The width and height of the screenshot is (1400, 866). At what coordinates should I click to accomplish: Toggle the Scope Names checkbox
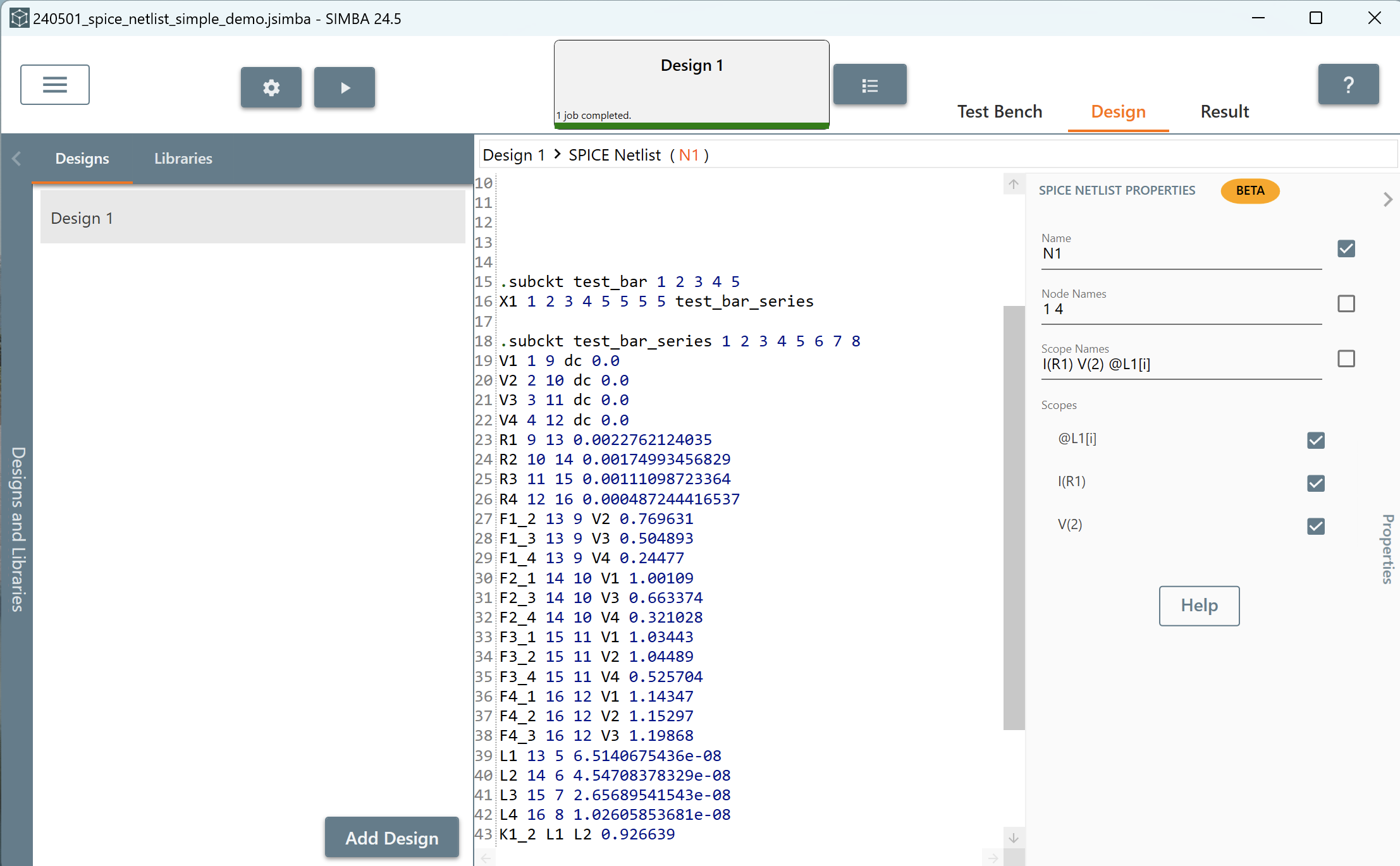point(1346,358)
